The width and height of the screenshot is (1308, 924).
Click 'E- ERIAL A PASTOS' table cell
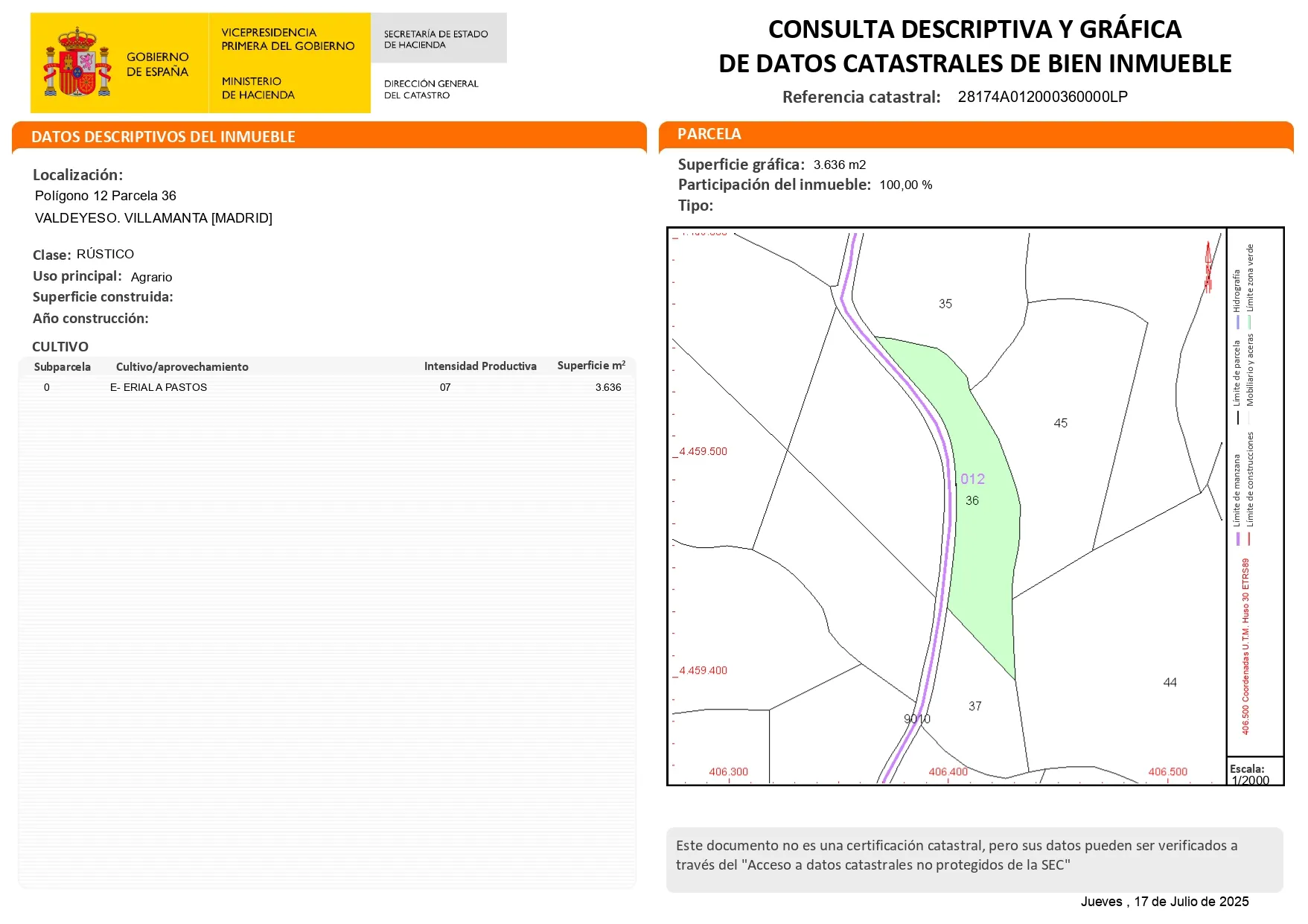click(x=159, y=387)
